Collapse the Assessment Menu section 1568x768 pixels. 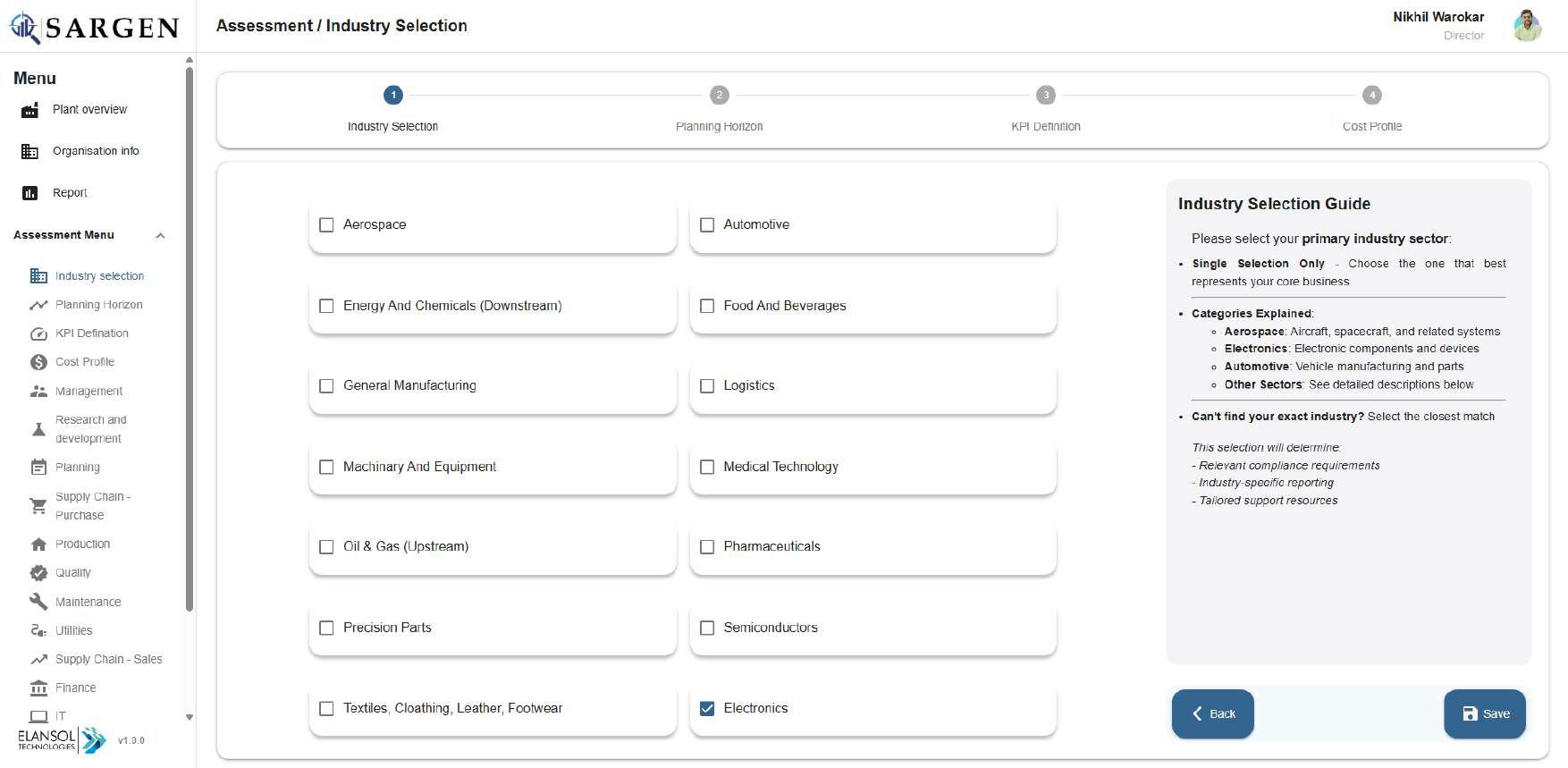pyautogui.click(x=160, y=236)
